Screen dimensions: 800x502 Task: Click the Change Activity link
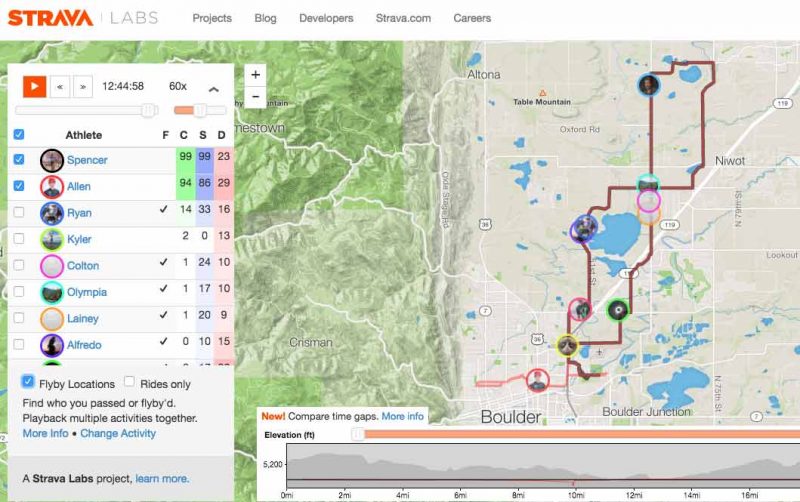tap(118, 434)
